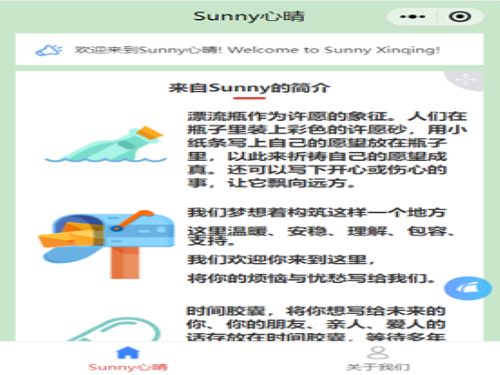Click the 时间胶囊 description paragraph
500x375 pixels.
click(x=316, y=323)
